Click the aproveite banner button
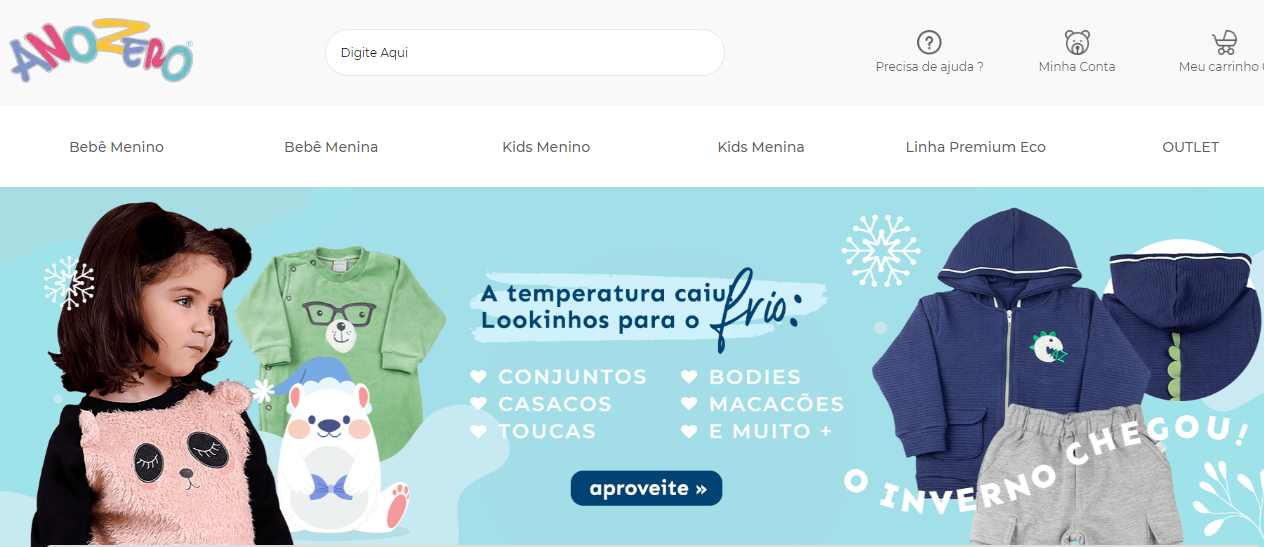 coord(646,488)
